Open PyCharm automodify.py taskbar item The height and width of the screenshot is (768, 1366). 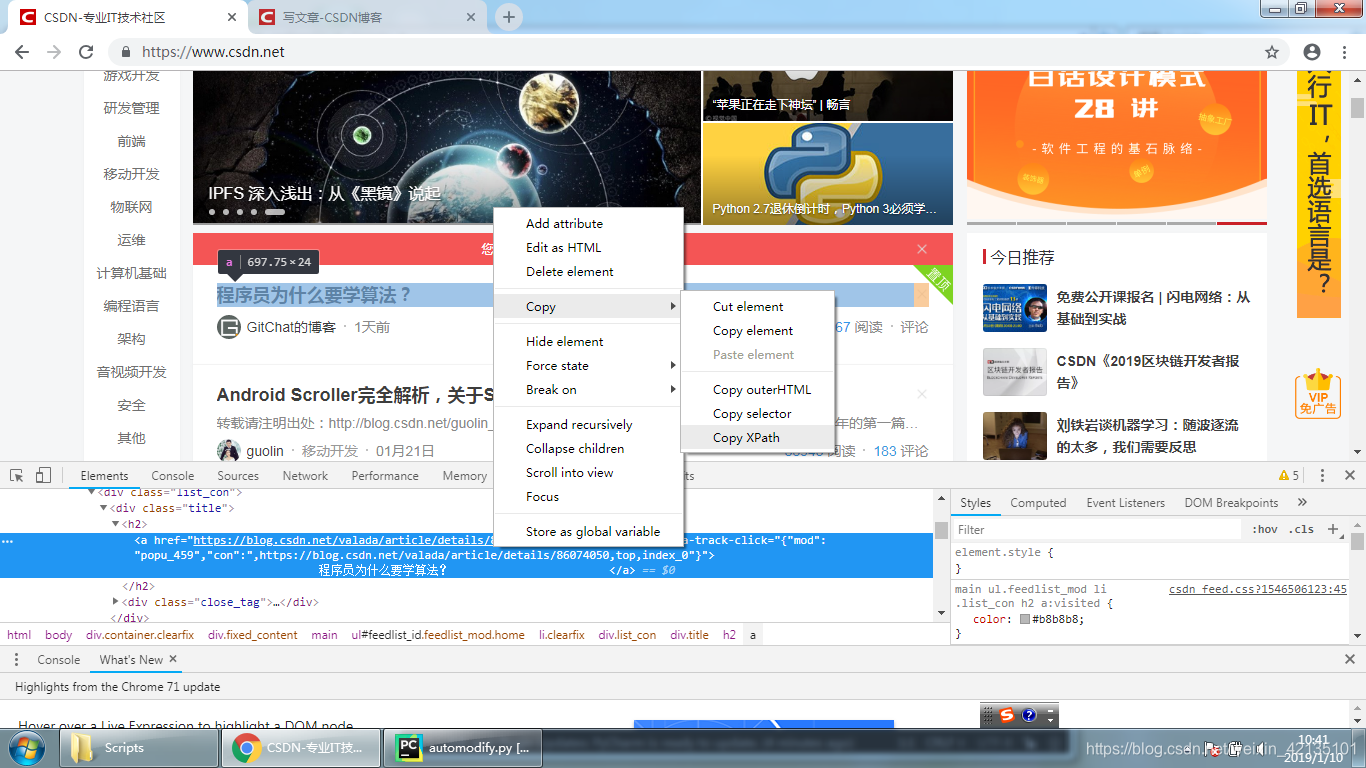coord(464,747)
